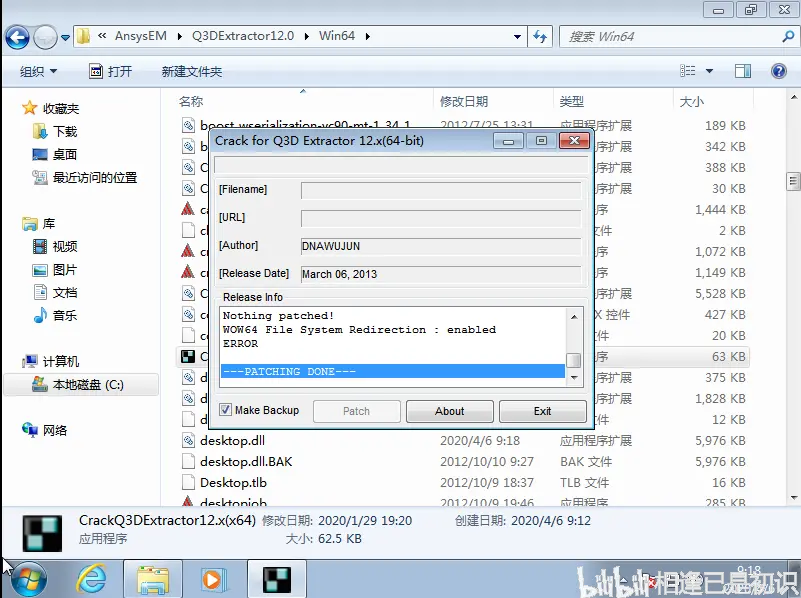Click the desktop.dll file icon
The height and width of the screenshot is (598, 801).
tap(189, 440)
